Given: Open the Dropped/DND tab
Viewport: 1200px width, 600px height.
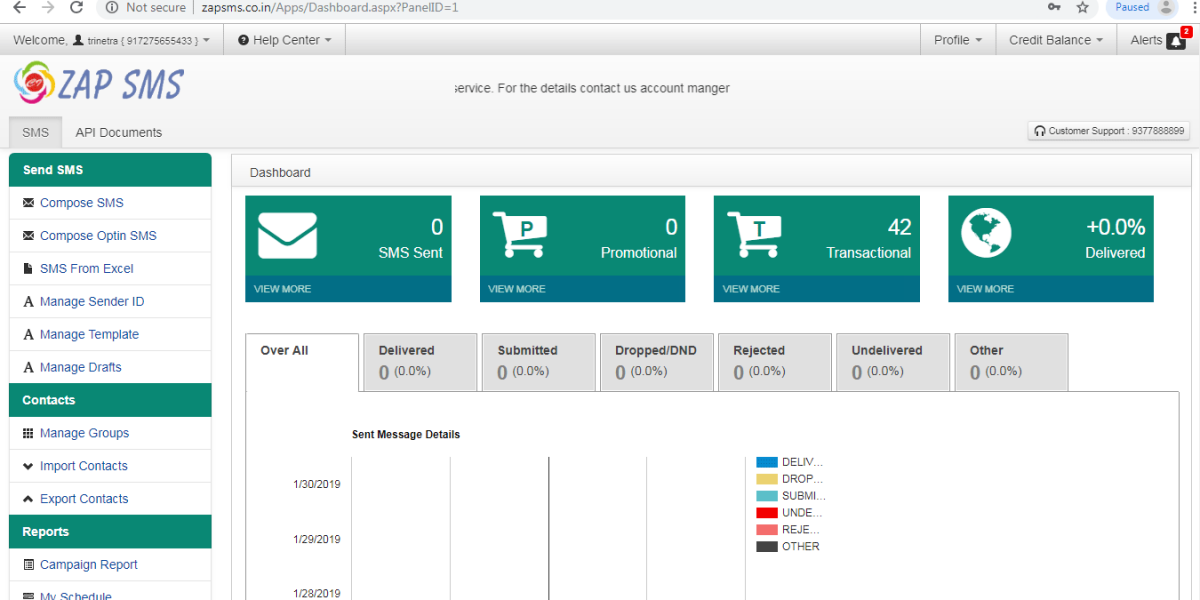Looking at the screenshot, I should click(x=656, y=362).
